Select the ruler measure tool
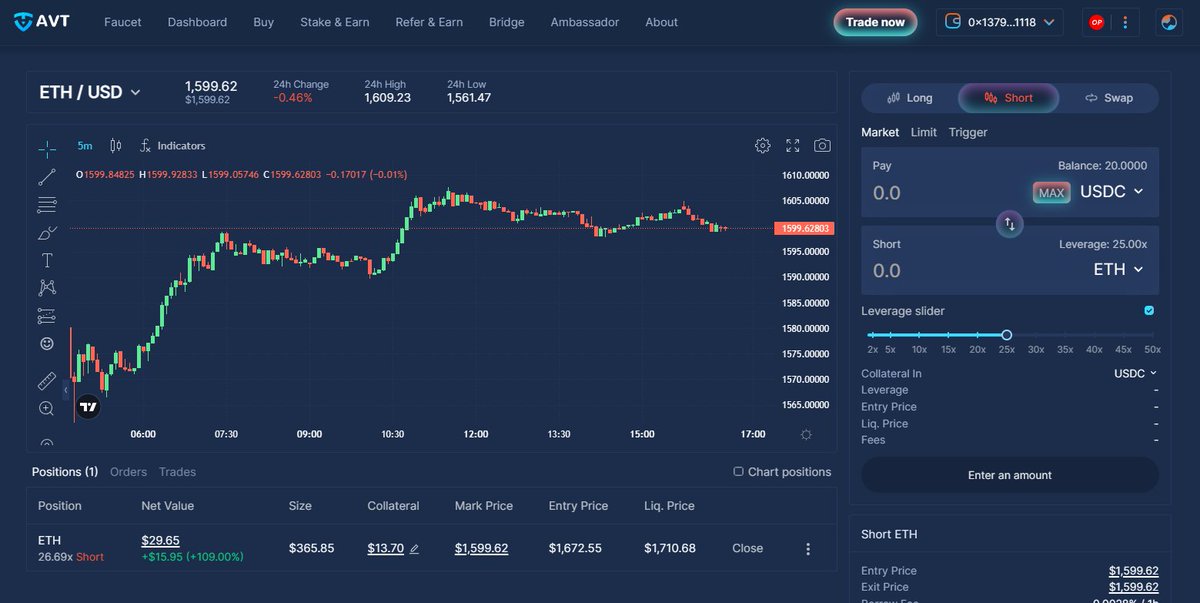The image size is (1200, 603). pos(47,381)
